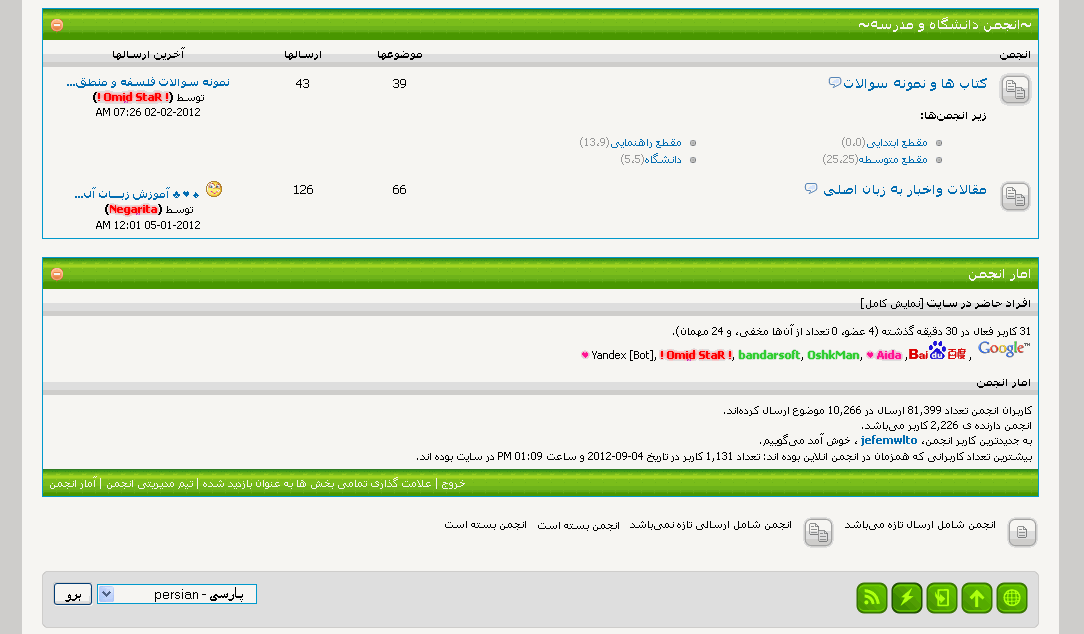Open forum مقالات واخبار به زبان اصلی
This screenshot has height=634, width=1084.
(904, 189)
